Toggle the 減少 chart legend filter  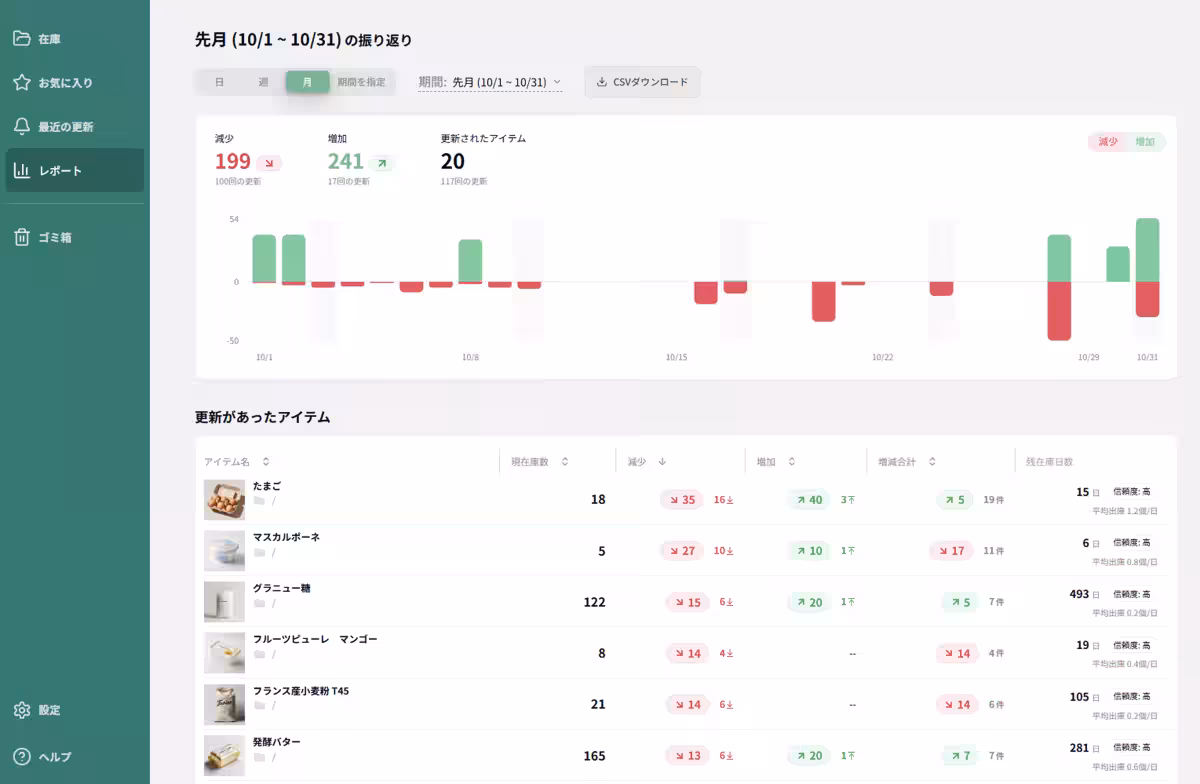pos(1108,142)
